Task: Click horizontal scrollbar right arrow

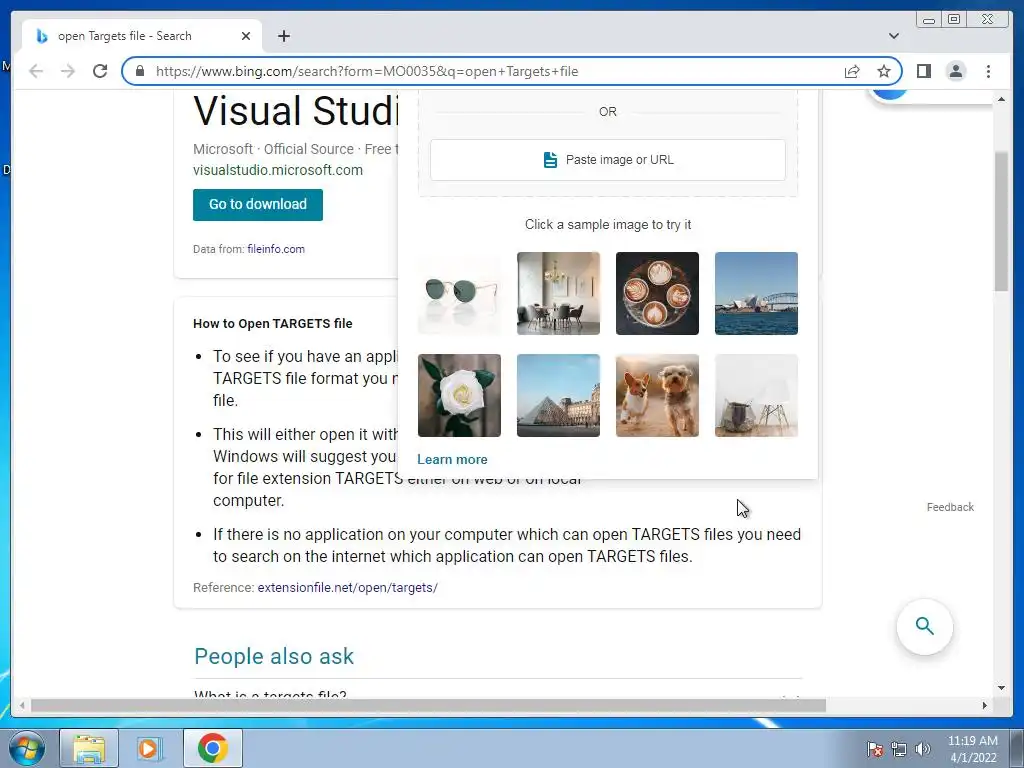Action: click(984, 705)
